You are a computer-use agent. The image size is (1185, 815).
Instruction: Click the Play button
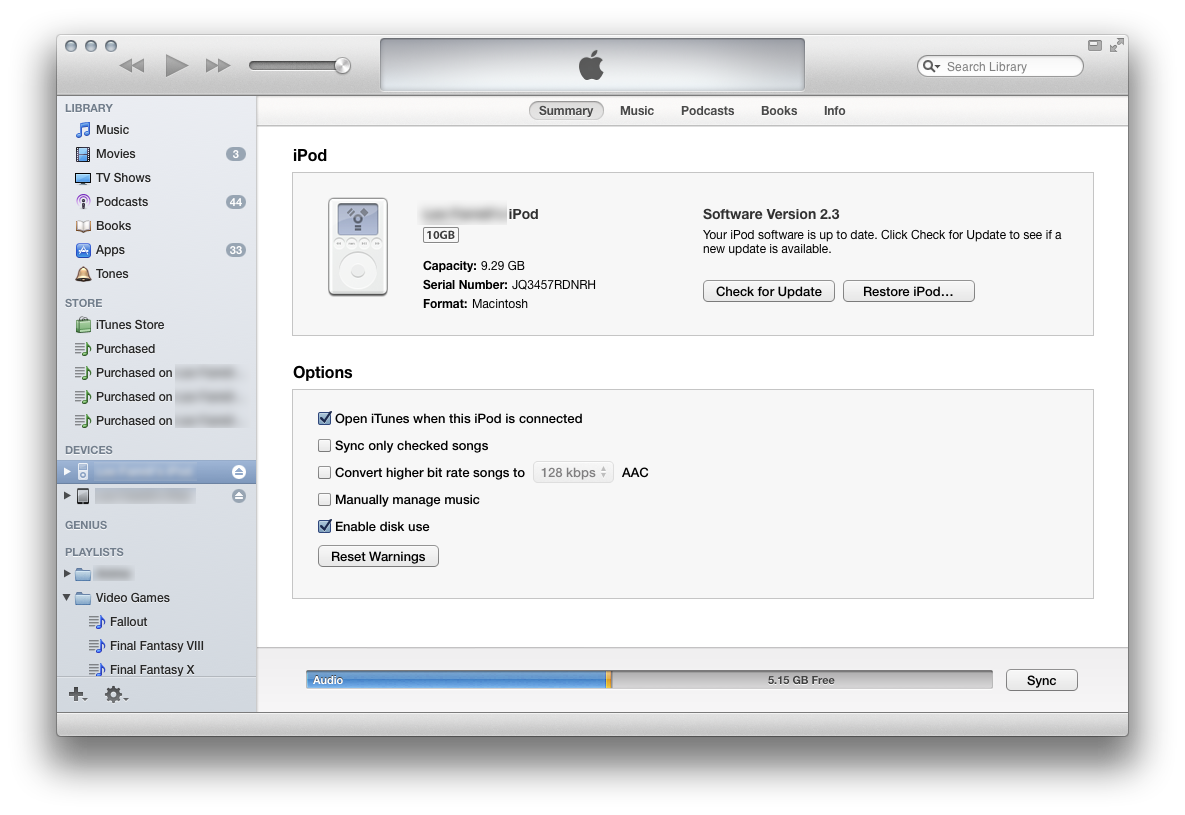[176, 66]
